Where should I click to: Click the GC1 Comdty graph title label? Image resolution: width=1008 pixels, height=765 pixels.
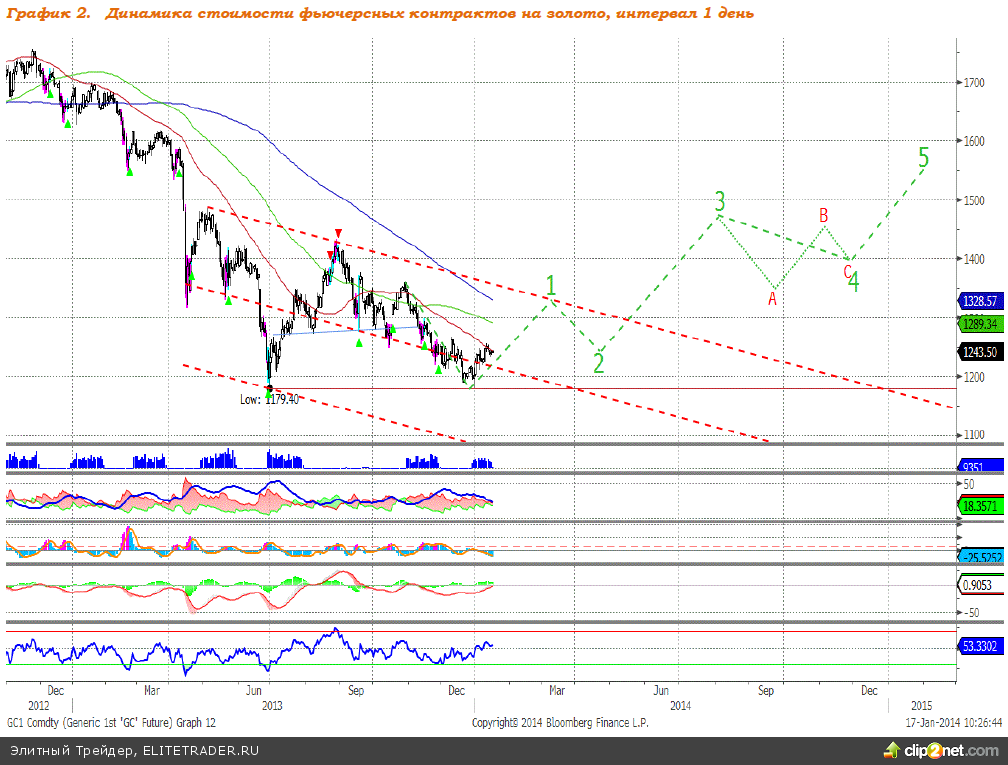tap(111, 722)
